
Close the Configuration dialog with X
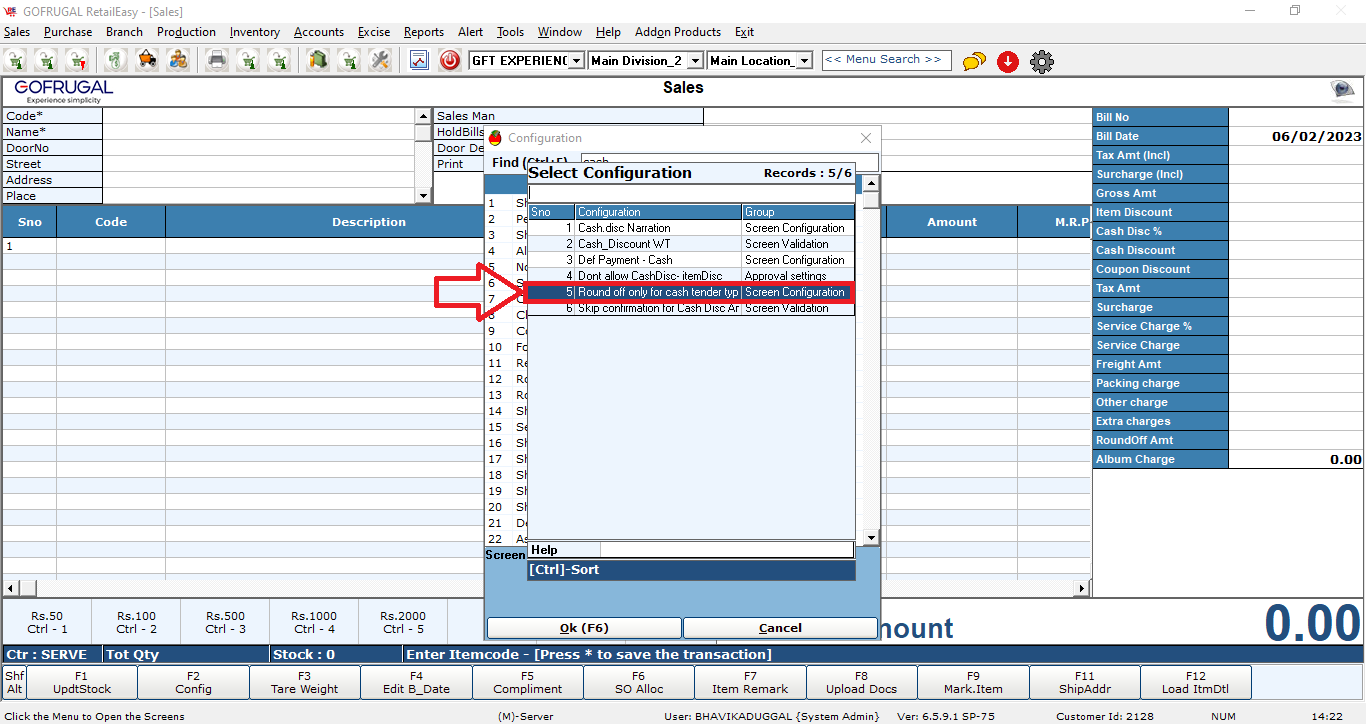(x=866, y=138)
